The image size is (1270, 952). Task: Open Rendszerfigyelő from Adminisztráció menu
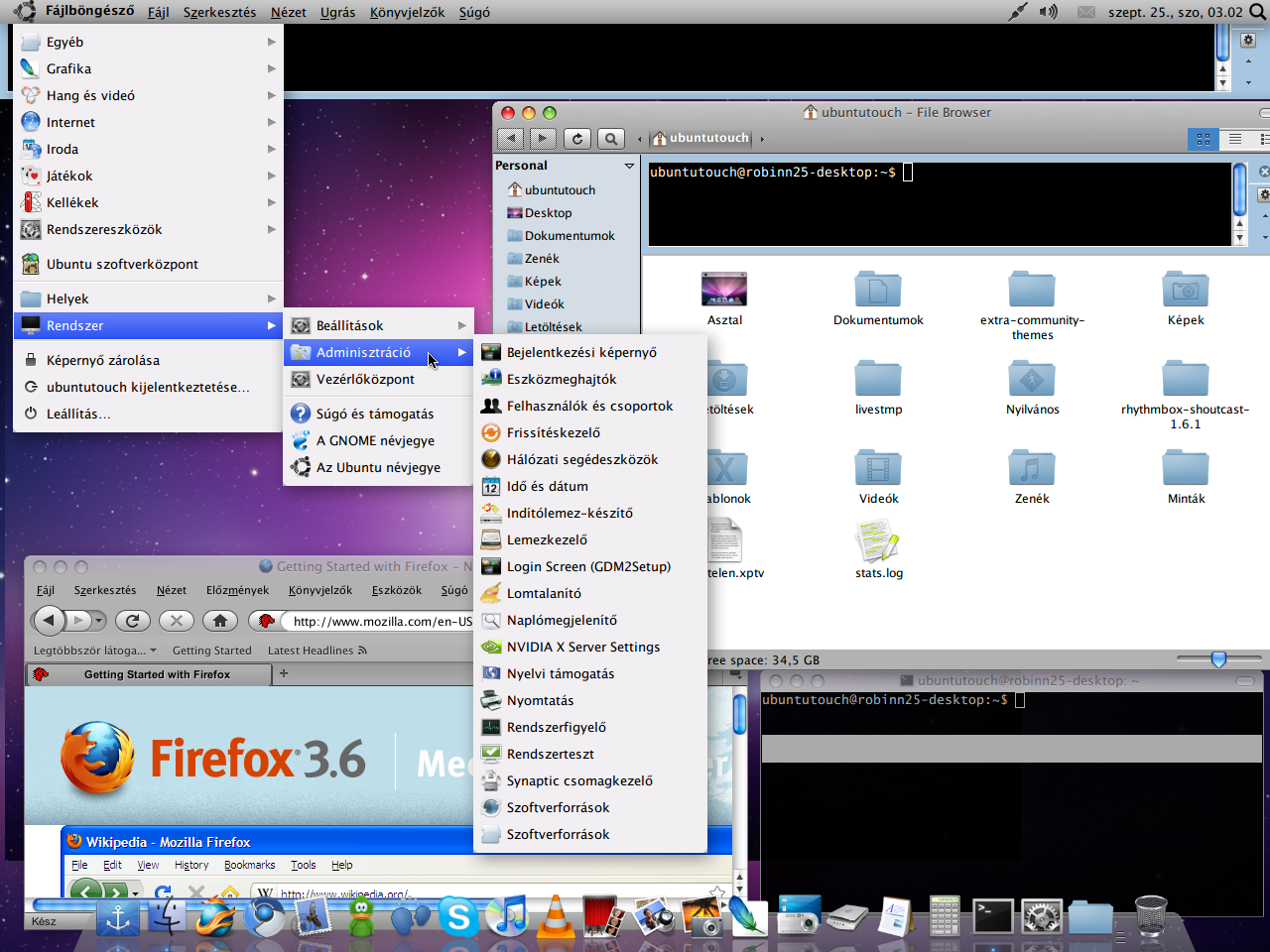point(590,727)
